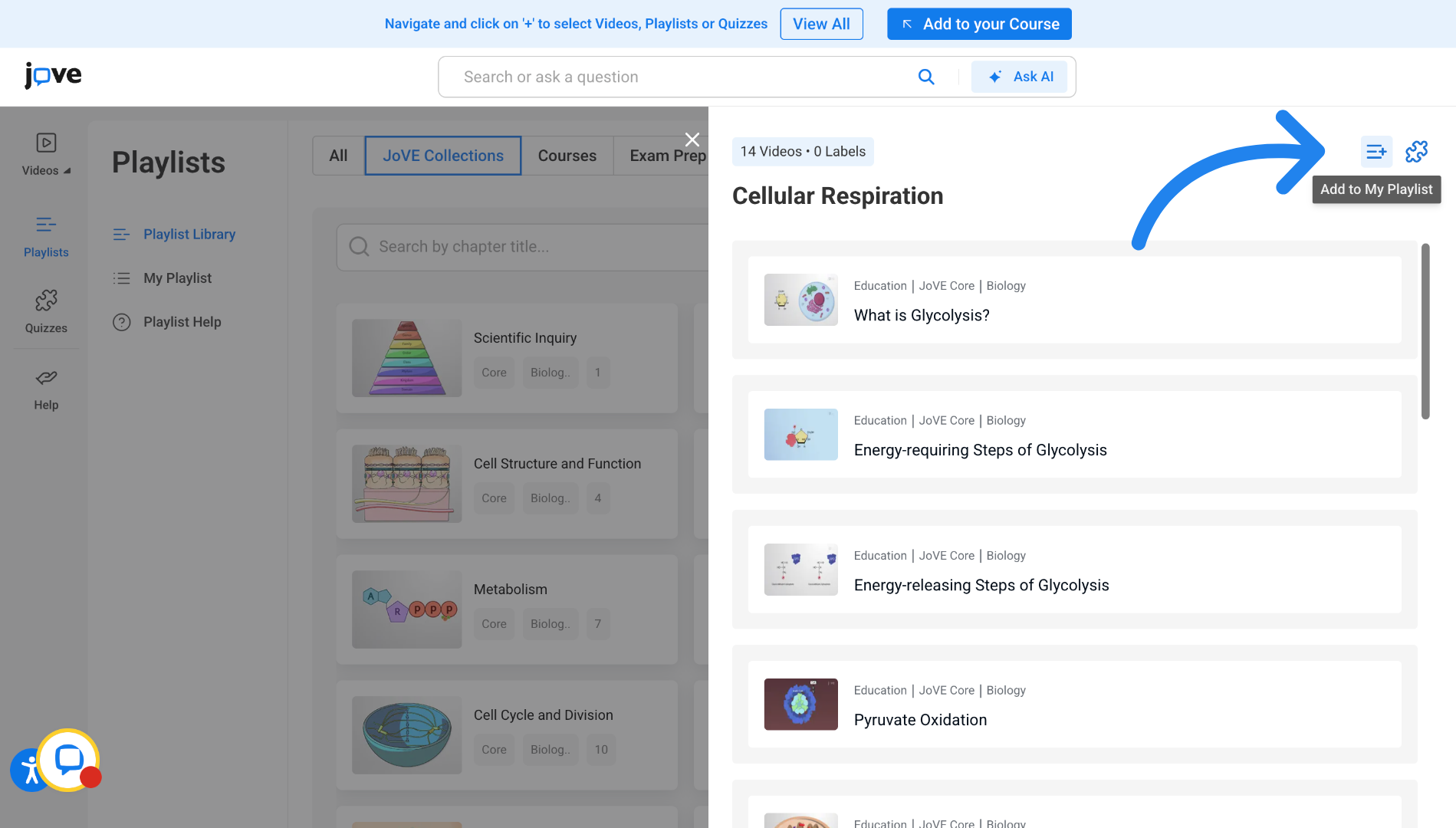Click Energy-releasing Steps of Glycolysis title
The height and width of the screenshot is (828, 1456).
click(981, 586)
